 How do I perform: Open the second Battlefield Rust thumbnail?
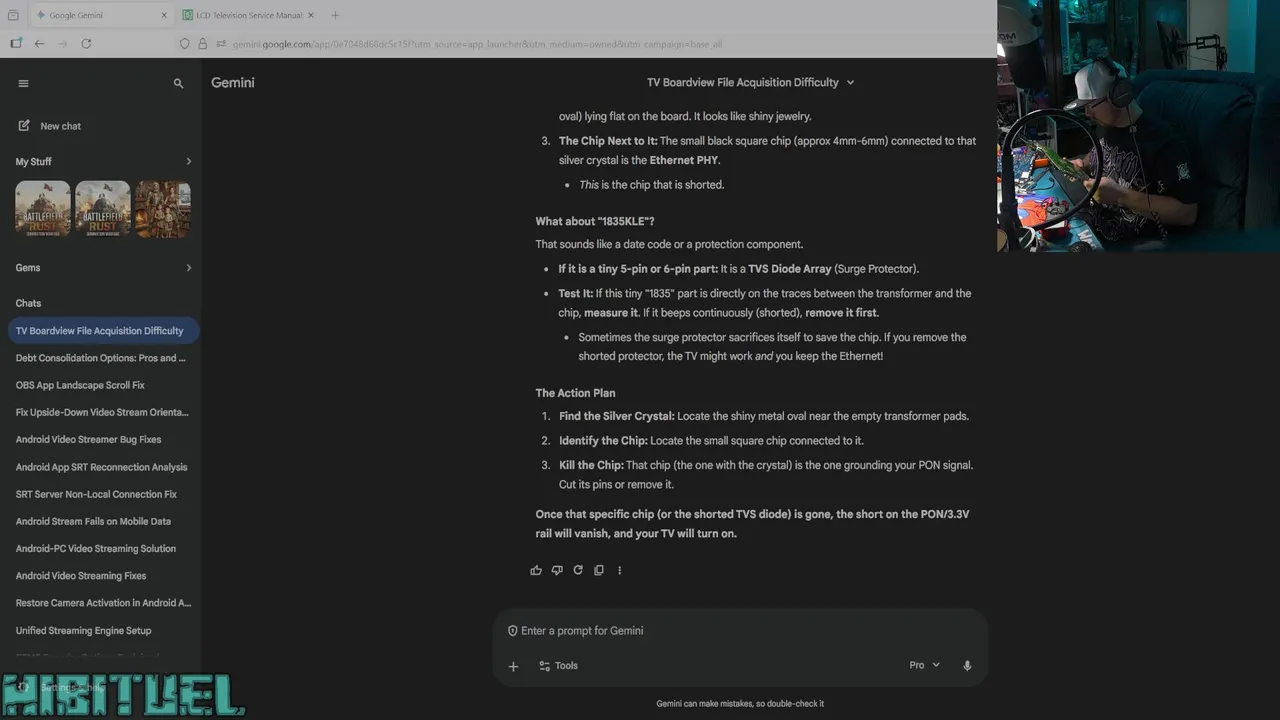click(x=103, y=208)
